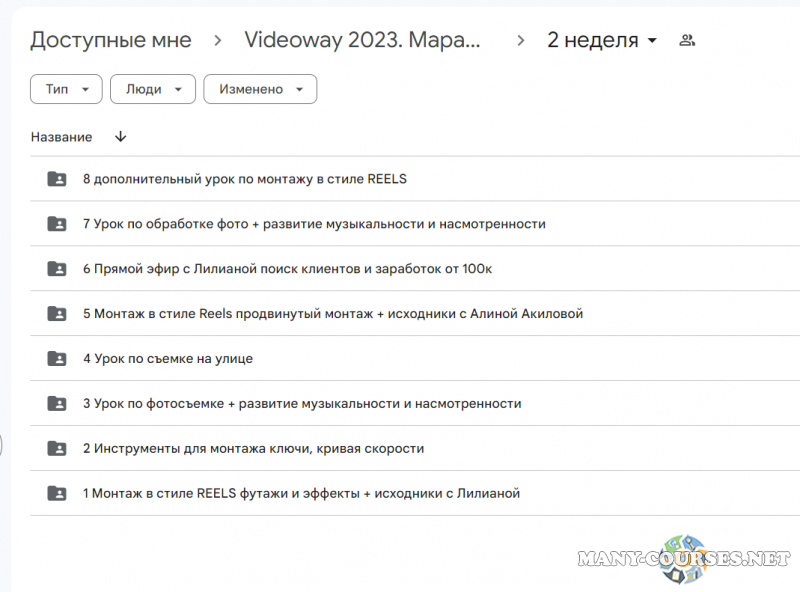Sort by the Название column header
The height and width of the screenshot is (592, 800).
coord(61,137)
